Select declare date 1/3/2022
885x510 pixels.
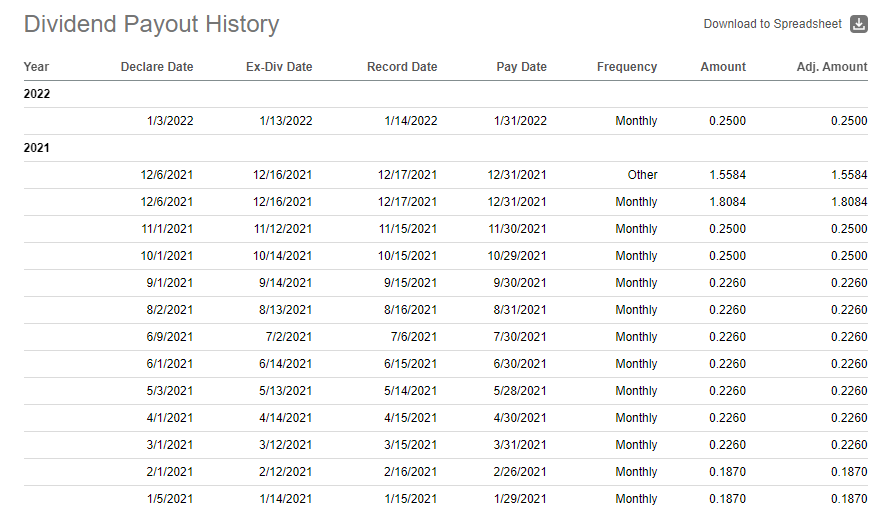click(170, 121)
